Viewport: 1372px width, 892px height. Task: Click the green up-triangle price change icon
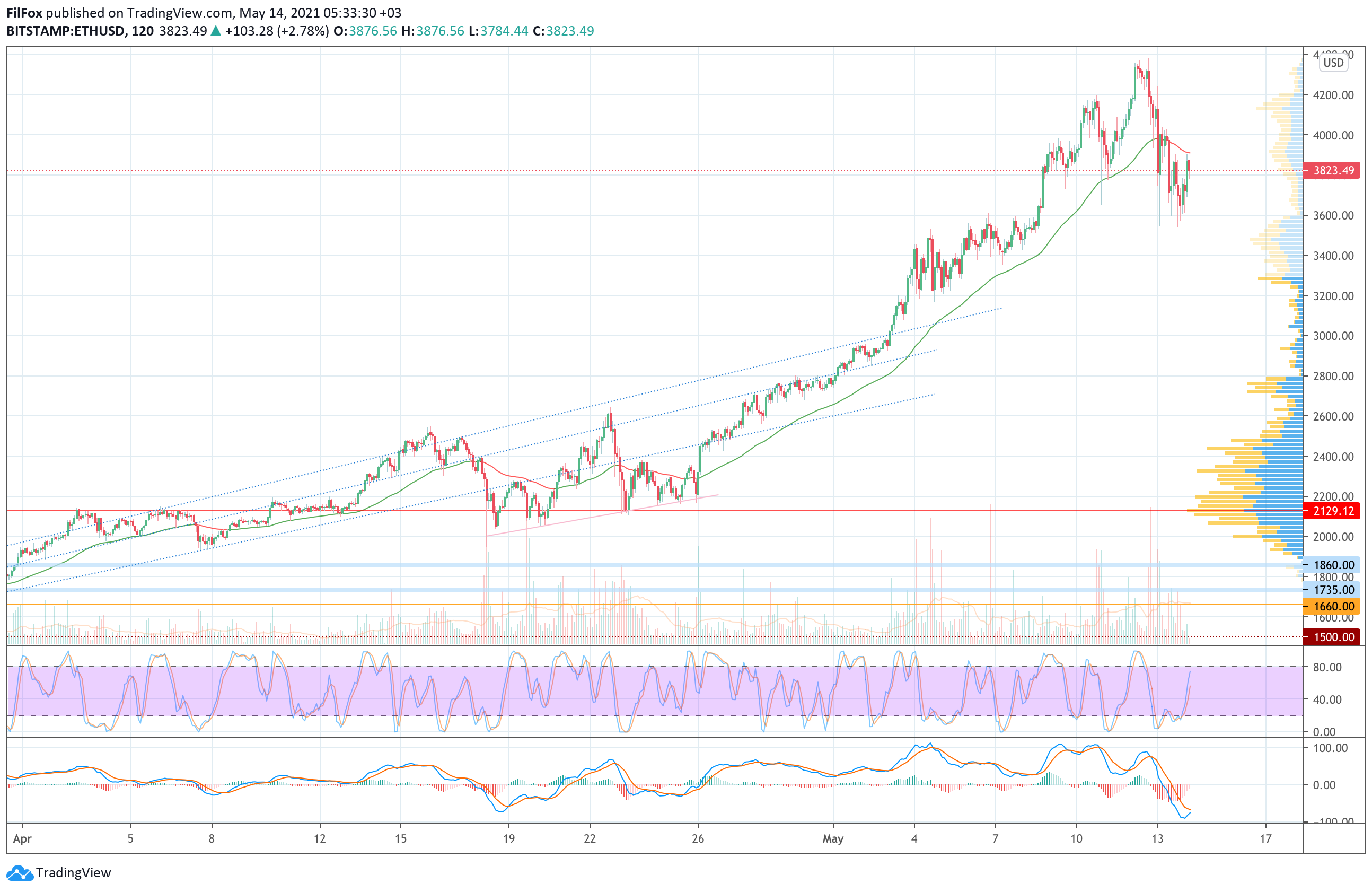[x=216, y=31]
